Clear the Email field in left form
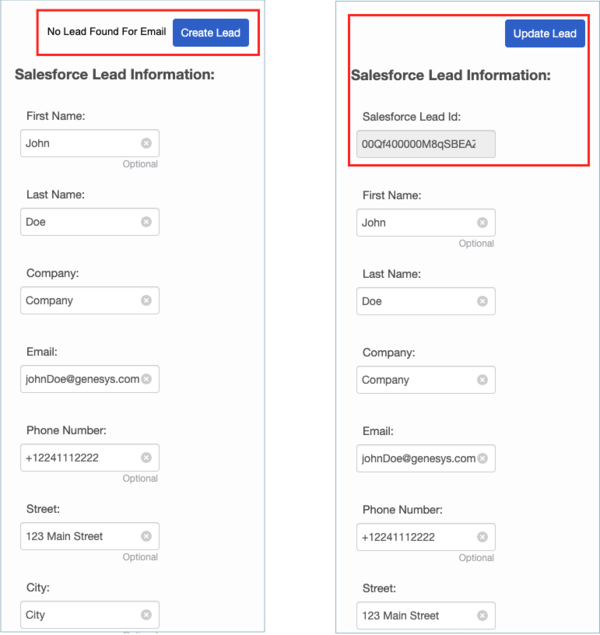The width and height of the screenshot is (600, 635). (146, 379)
